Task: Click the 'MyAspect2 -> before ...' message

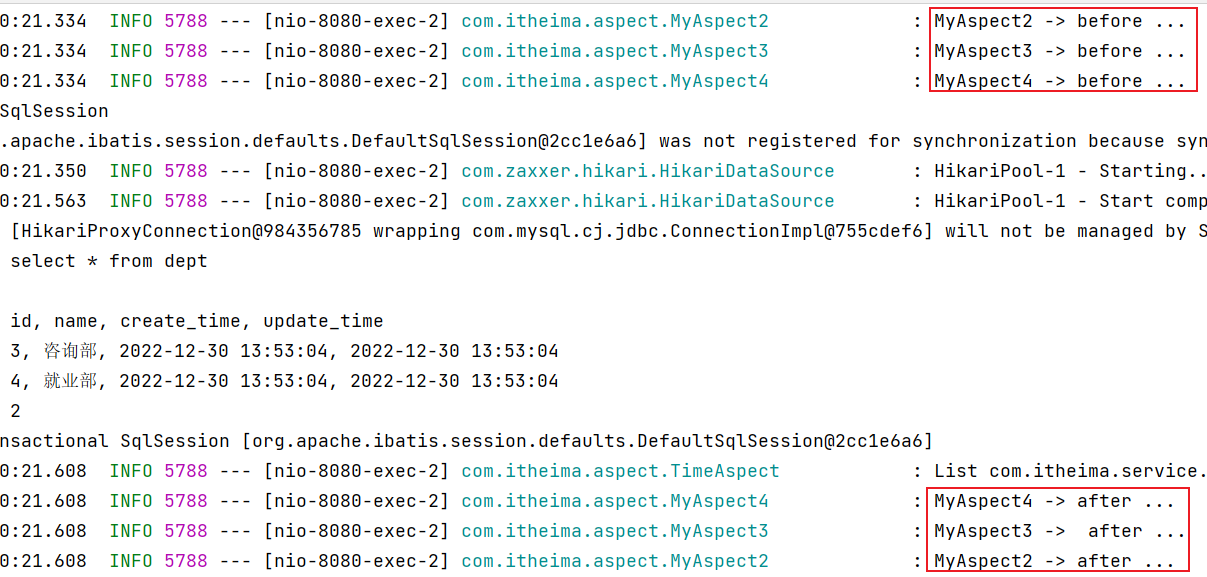Action: click(x=1060, y=21)
